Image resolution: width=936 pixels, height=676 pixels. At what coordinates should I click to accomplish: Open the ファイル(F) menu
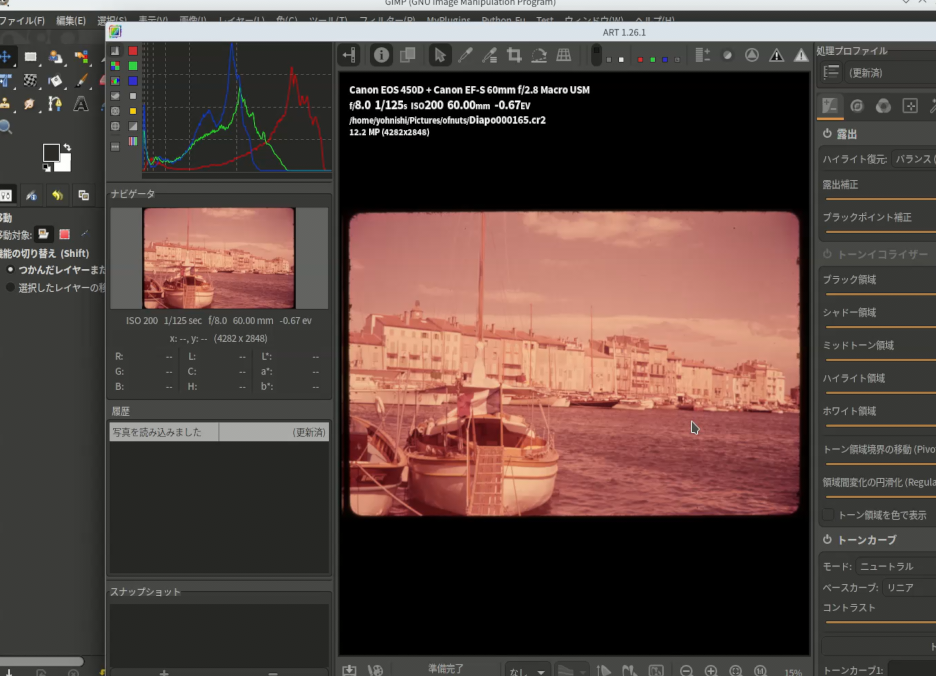[22, 20]
